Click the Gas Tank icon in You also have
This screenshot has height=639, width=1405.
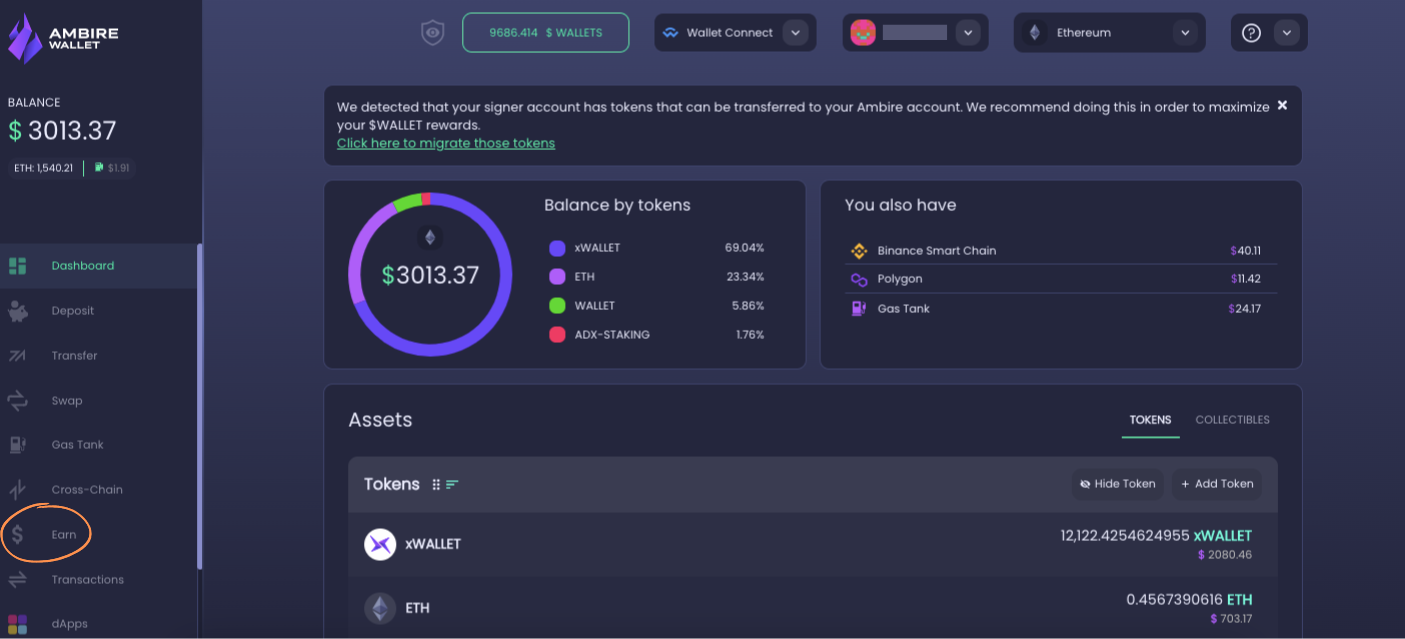coord(858,309)
